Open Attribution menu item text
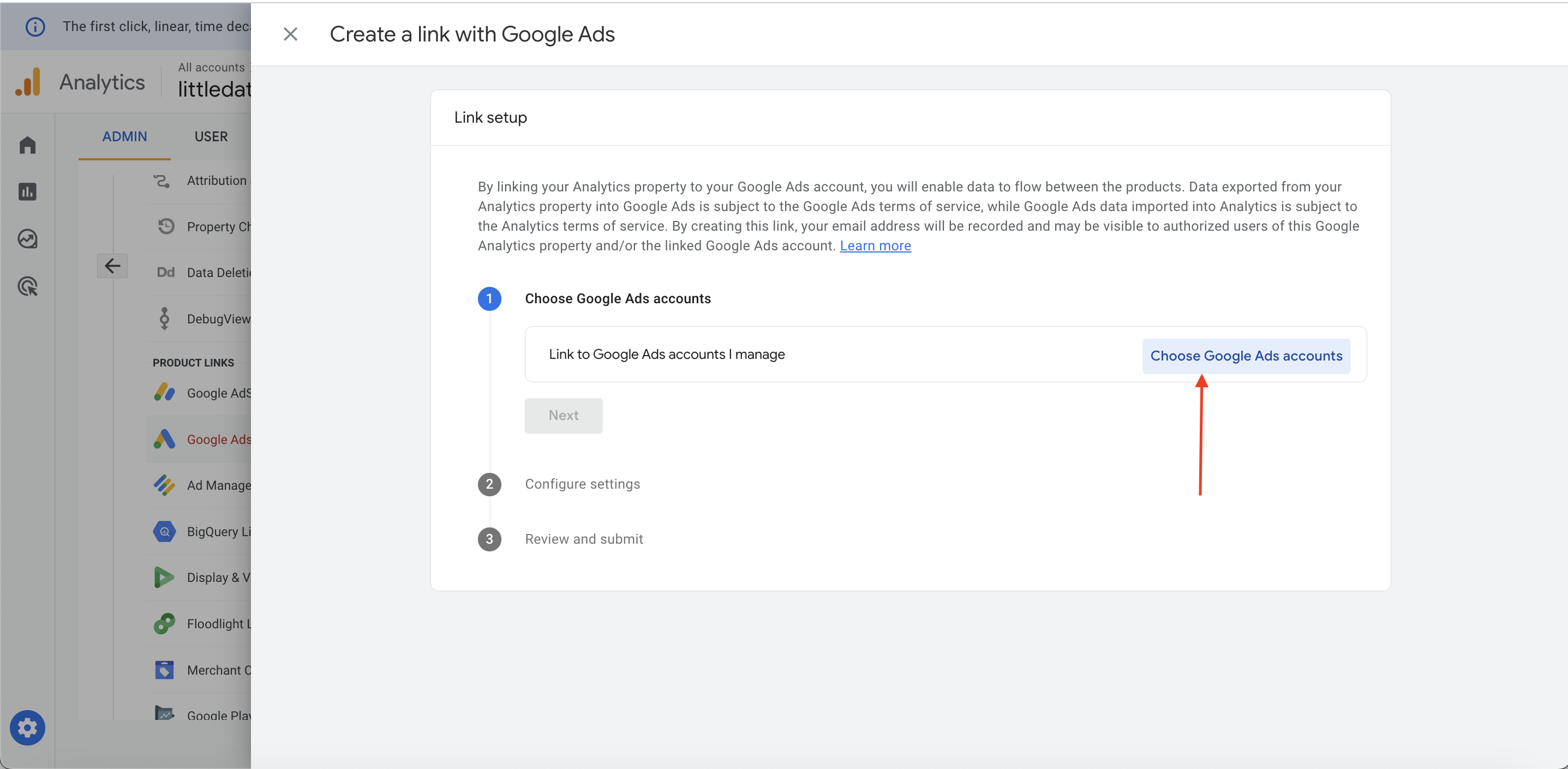 218,181
